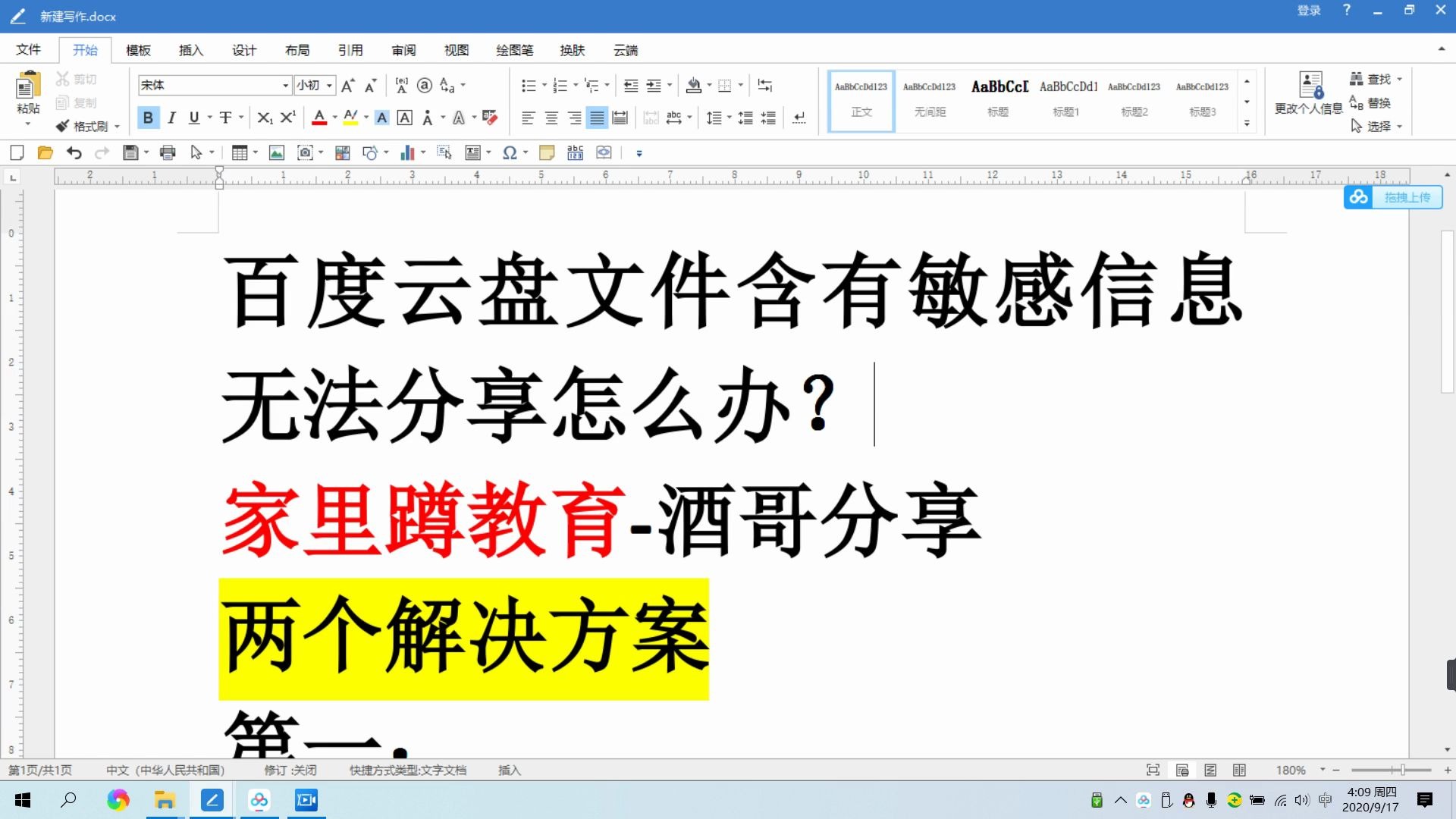Apply the Heading 1 style
The height and width of the screenshot is (819, 1456).
point(1066,101)
